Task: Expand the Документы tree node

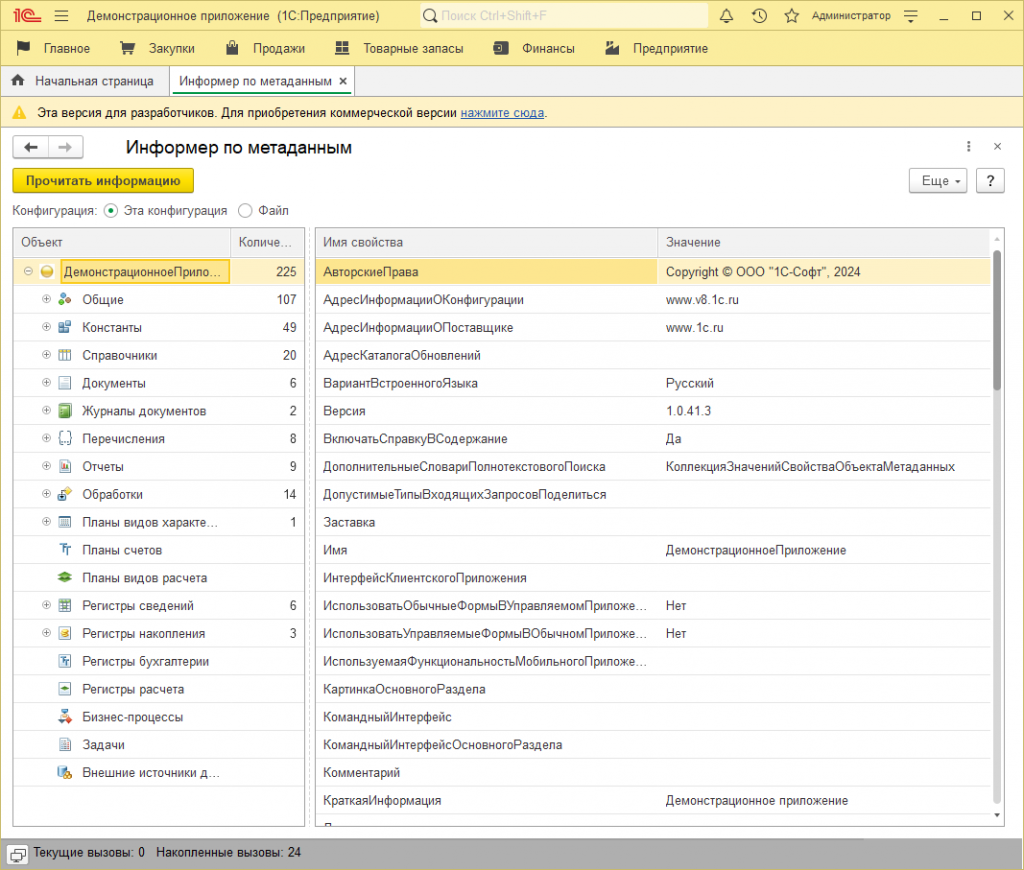Action: (x=46, y=383)
